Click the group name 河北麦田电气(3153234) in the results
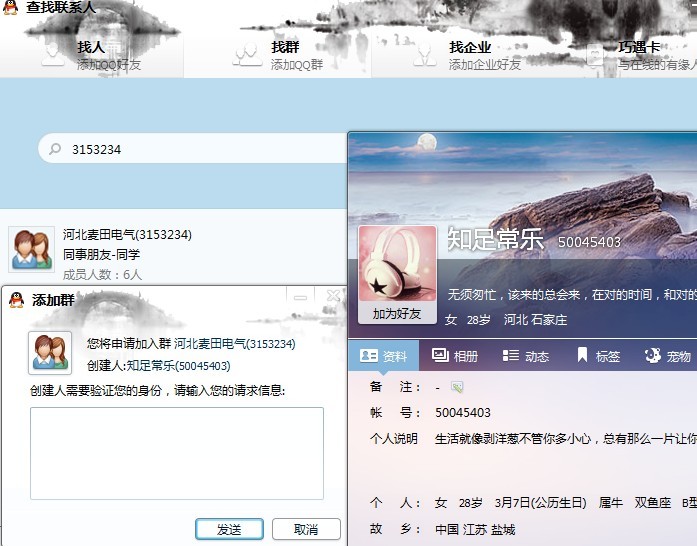Image resolution: width=697 pixels, height=546 pixels. pos(127,234)
